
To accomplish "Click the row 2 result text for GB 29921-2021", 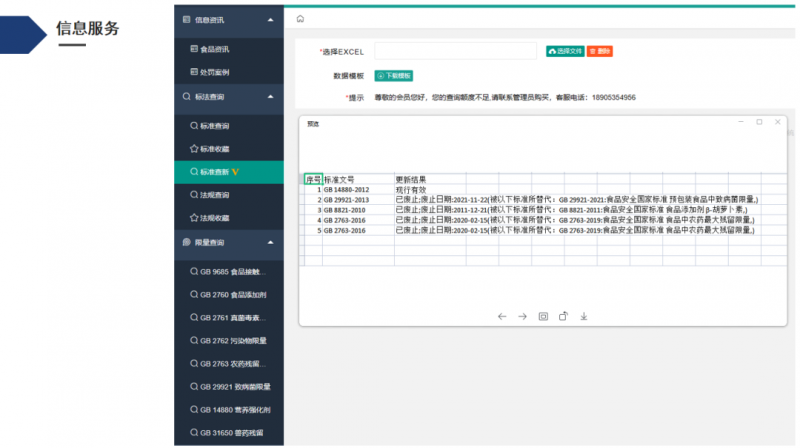I will pos(577,200).
